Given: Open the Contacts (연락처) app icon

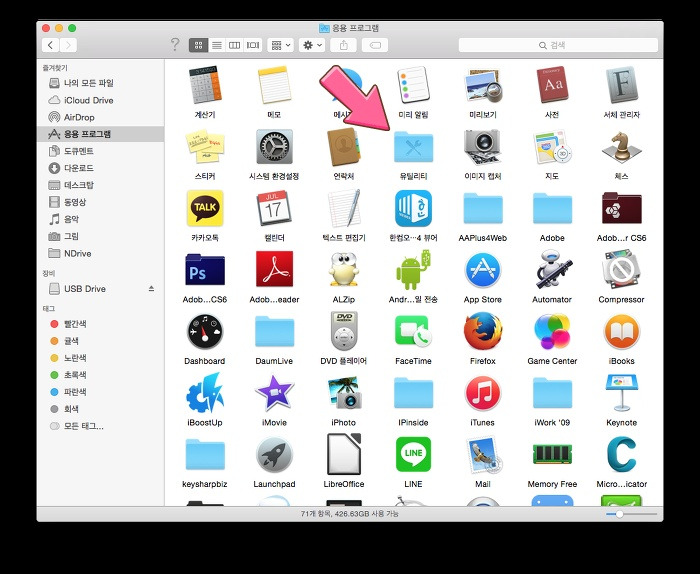Looking at the screenshot, I should click(344, 146).
